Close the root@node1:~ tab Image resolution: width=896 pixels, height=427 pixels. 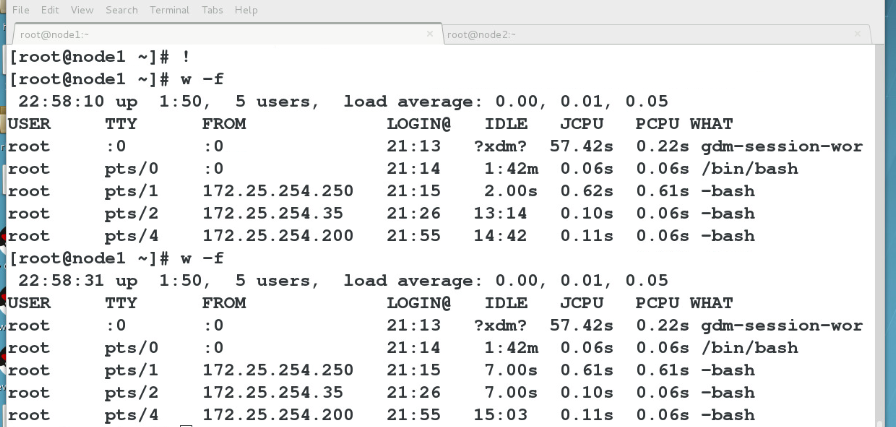point(430,34)
